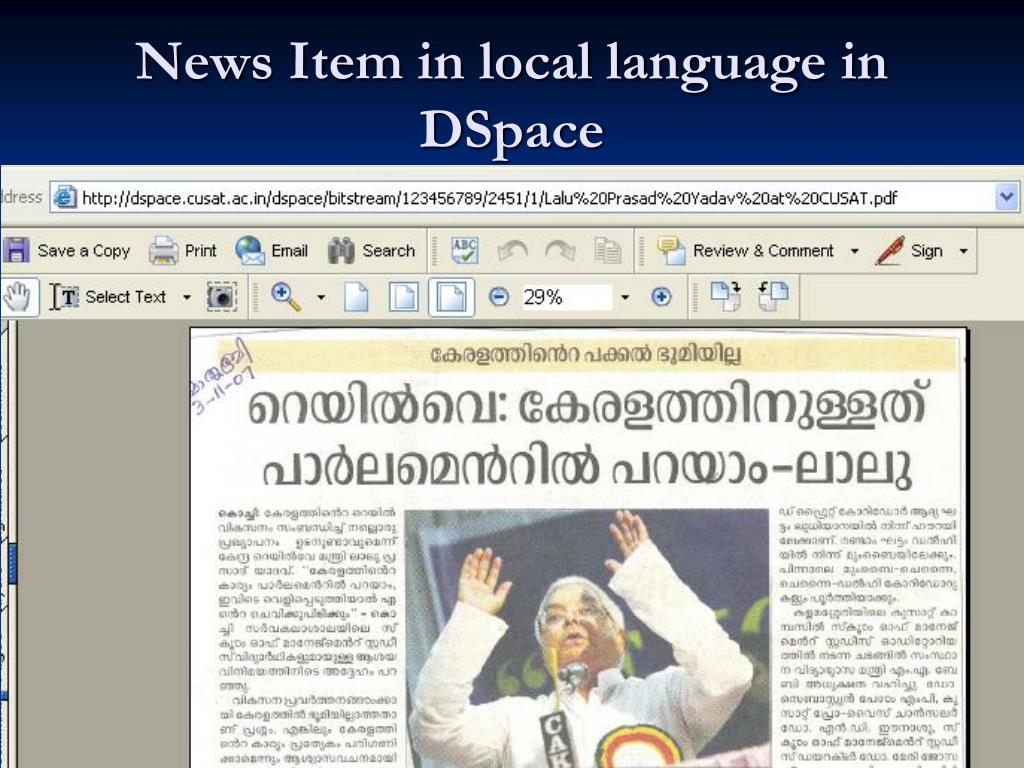Click the zoom in plus button

click(661, 297)
